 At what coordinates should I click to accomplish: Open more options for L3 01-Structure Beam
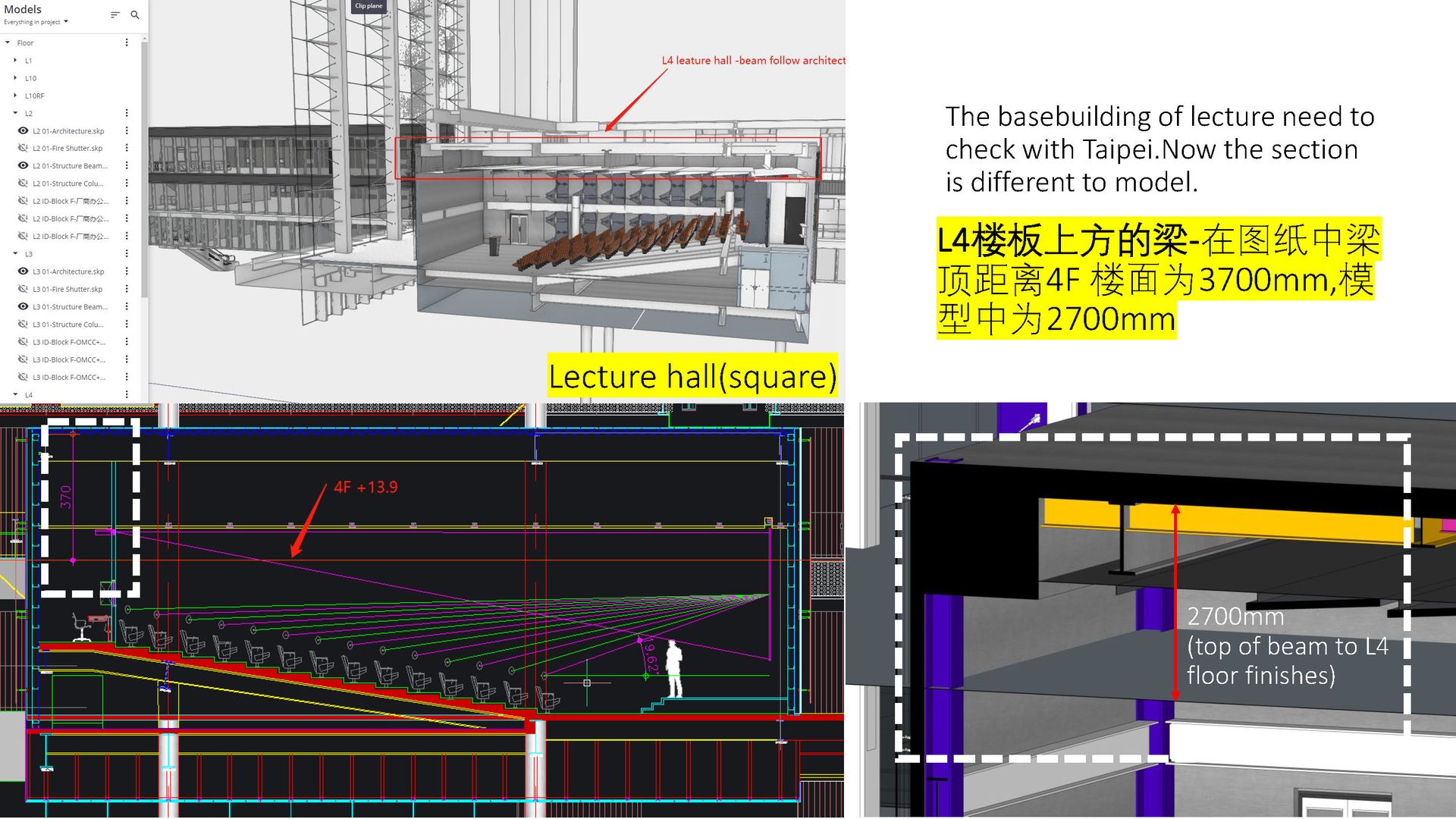127,307
